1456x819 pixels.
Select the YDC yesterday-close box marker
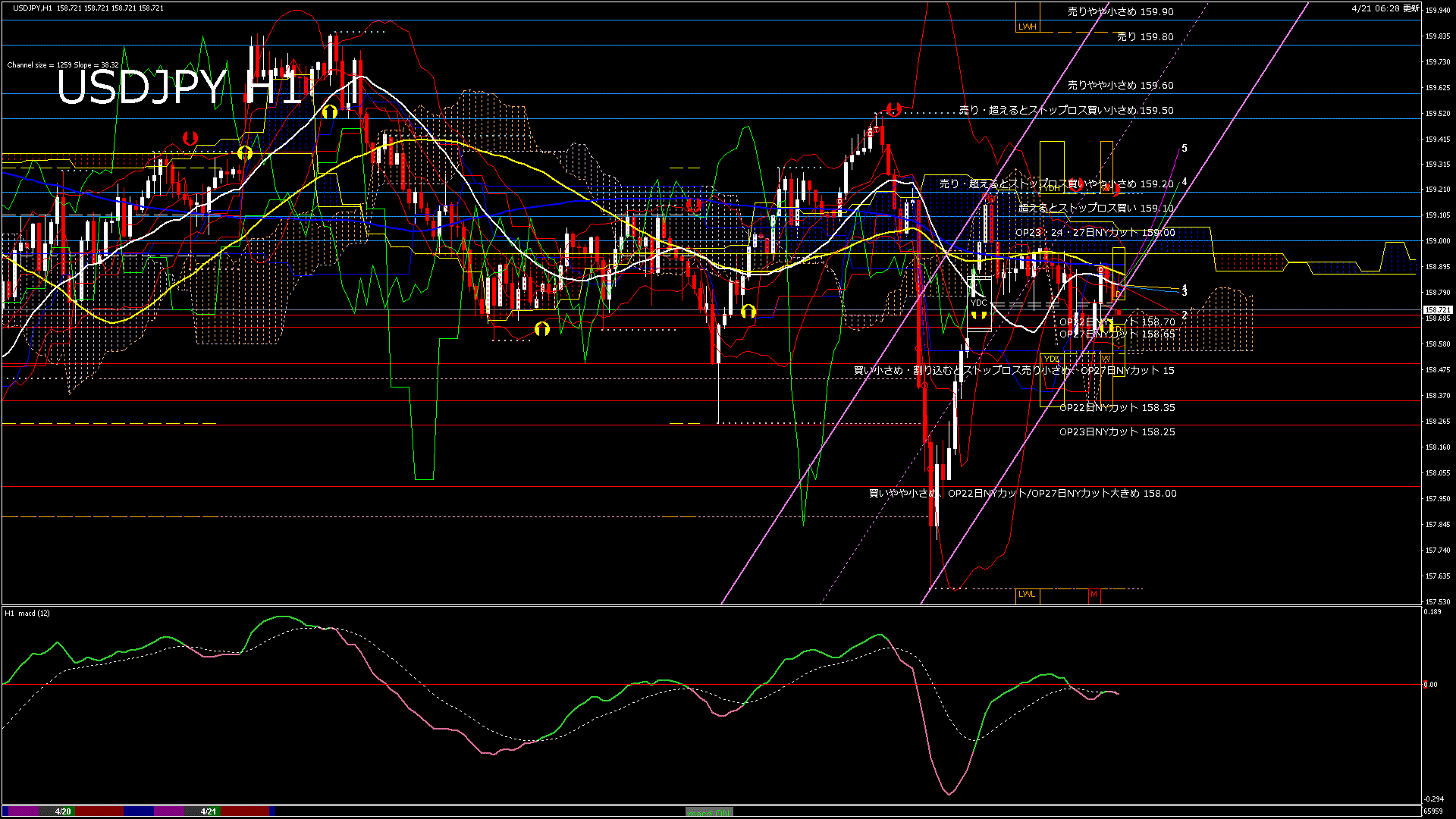pyautogui.click(x=979, y=303)
